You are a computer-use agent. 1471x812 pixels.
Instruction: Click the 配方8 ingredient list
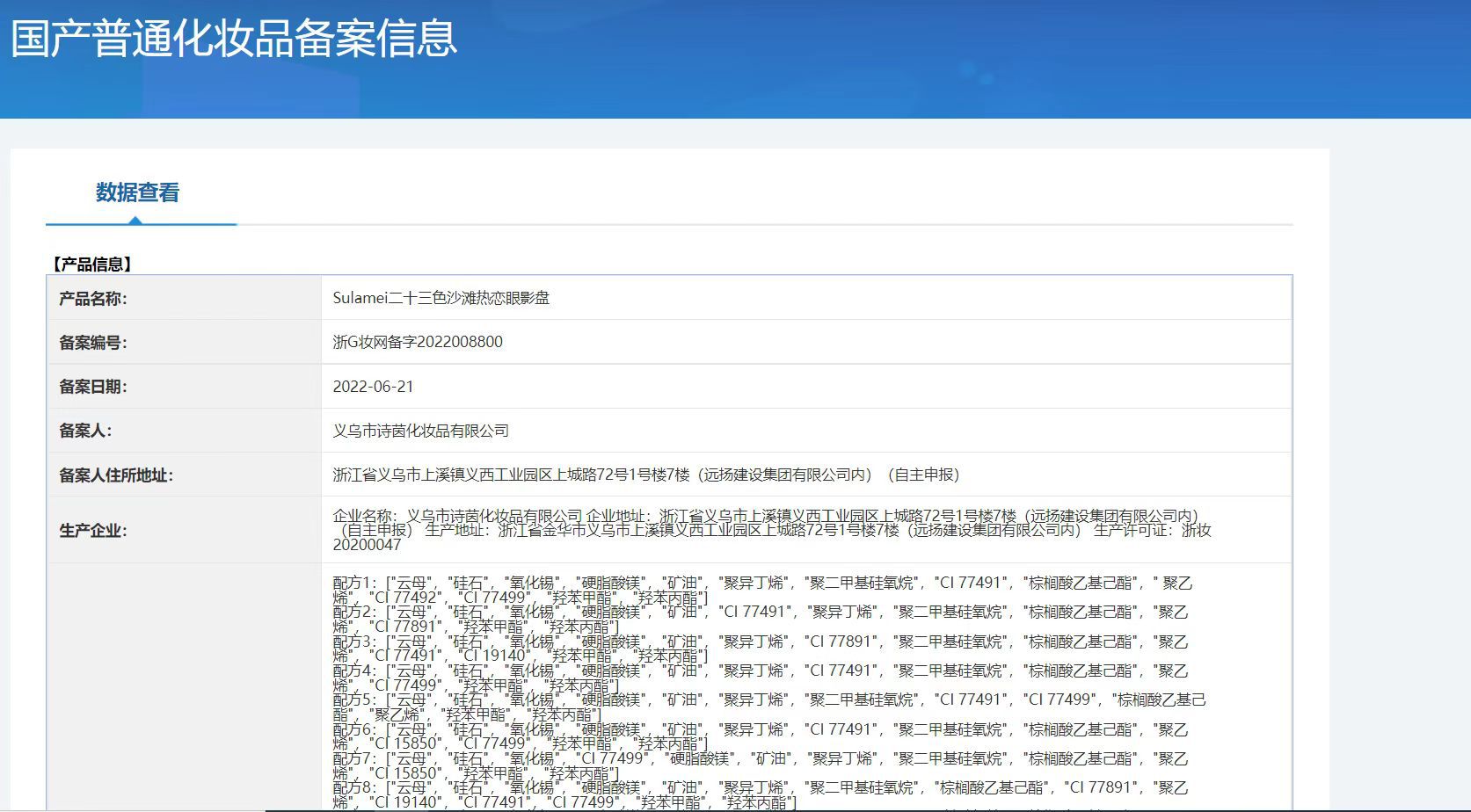coord(761,794)
